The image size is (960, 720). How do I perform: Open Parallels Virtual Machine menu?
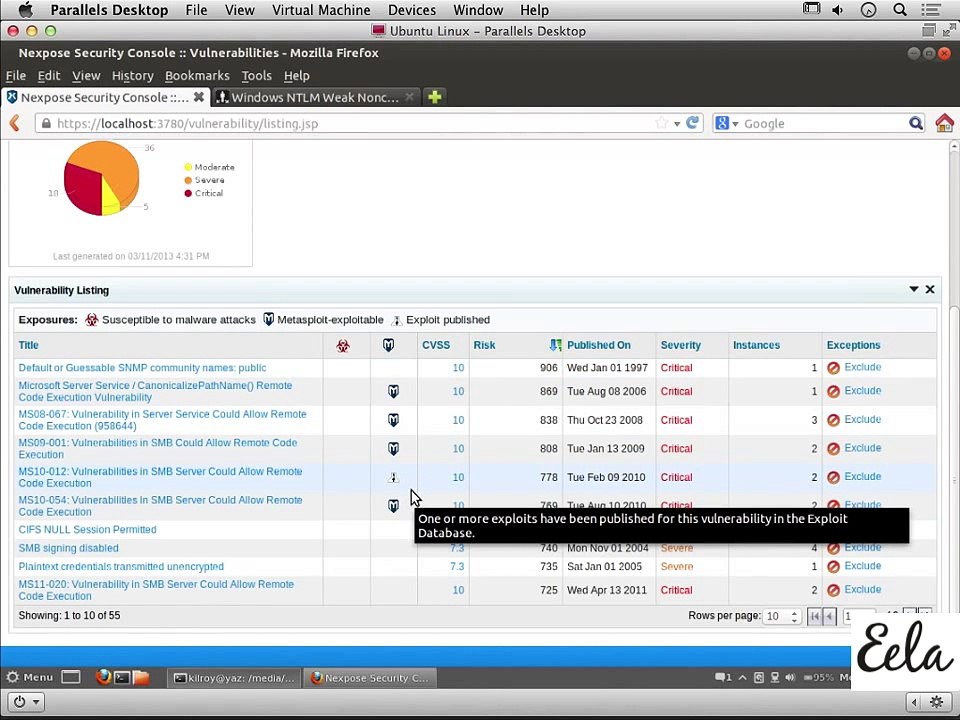[x=321, y=10]
